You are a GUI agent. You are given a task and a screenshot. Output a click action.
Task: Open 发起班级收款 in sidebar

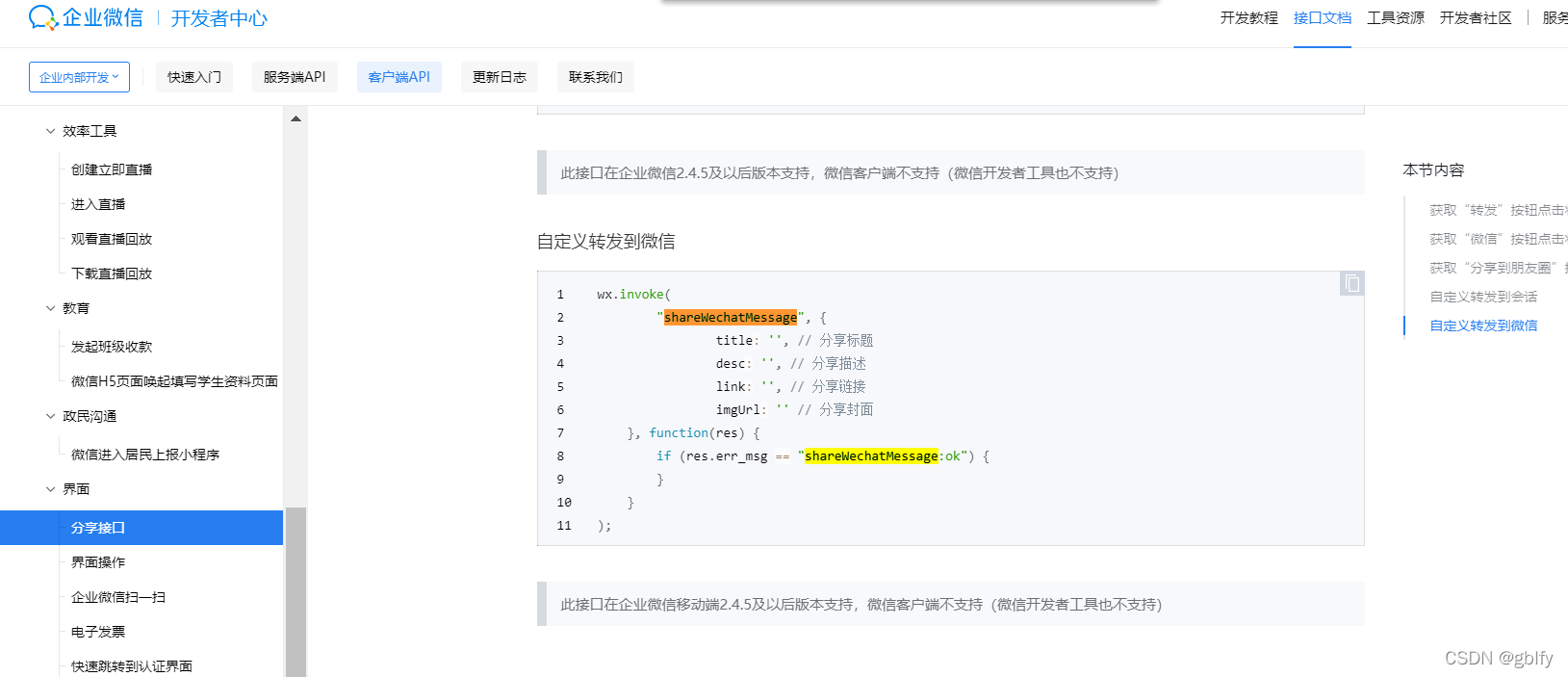pos(112,347)
